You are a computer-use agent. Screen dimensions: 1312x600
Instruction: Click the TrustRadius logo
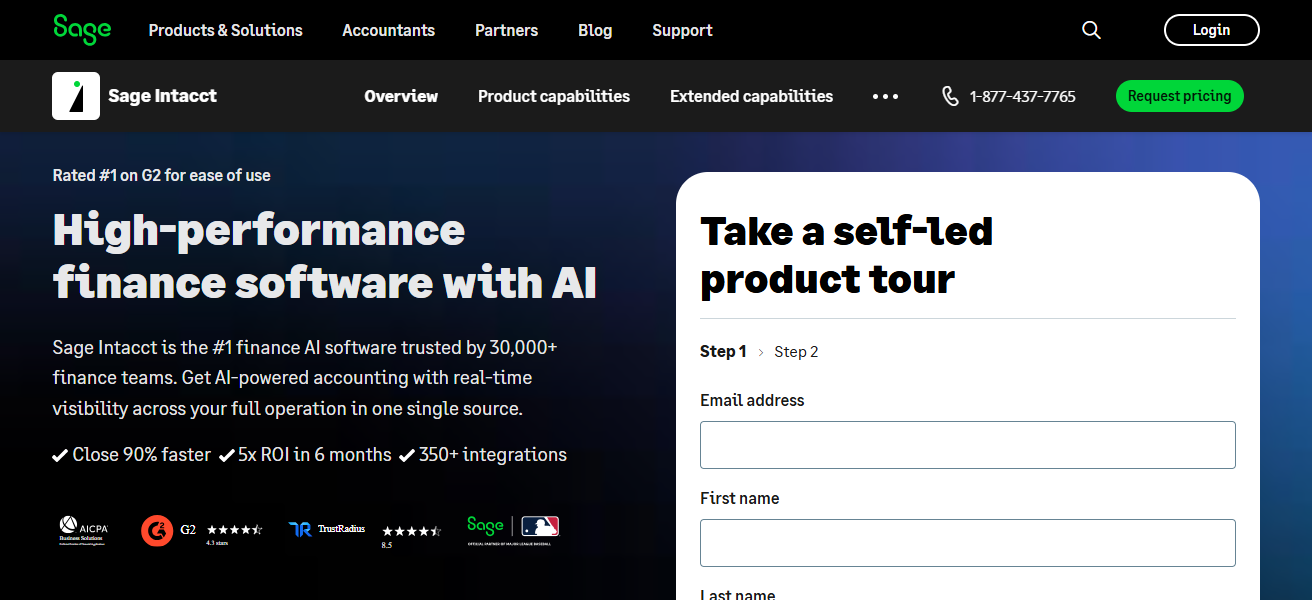click(x=327, y=529)
